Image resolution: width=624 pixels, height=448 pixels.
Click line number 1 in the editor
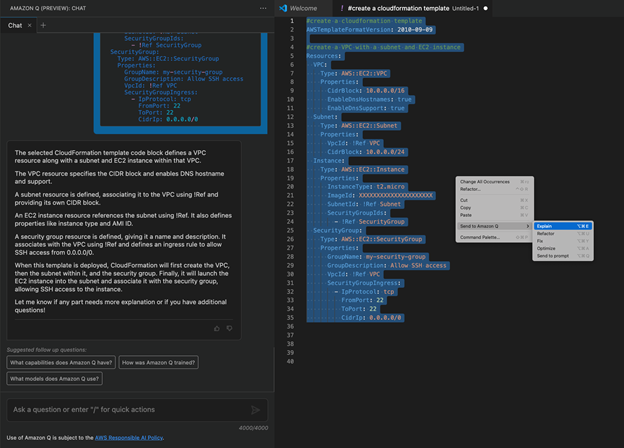[292, 21]
